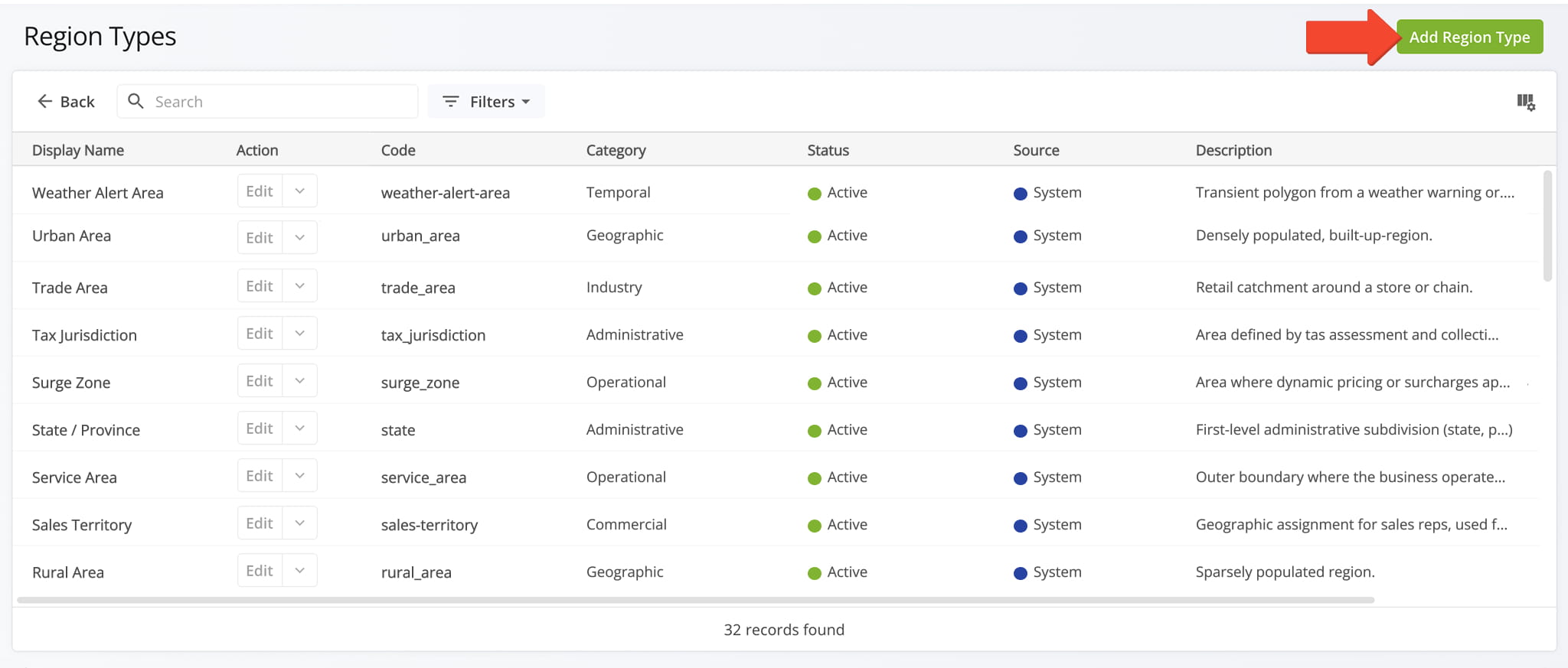Select the Rural Area display name
Viewport: 1568px width, 668px height.
[68, 572]
